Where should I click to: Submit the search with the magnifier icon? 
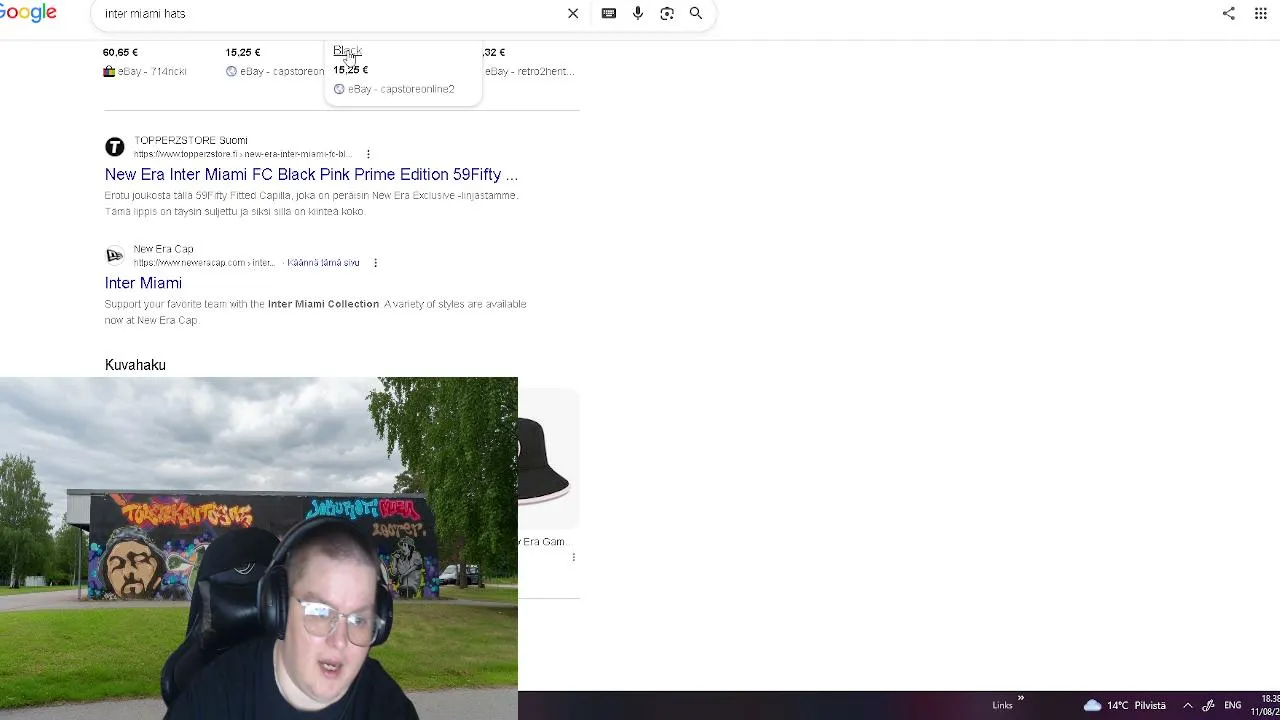[x=696, y=14]
